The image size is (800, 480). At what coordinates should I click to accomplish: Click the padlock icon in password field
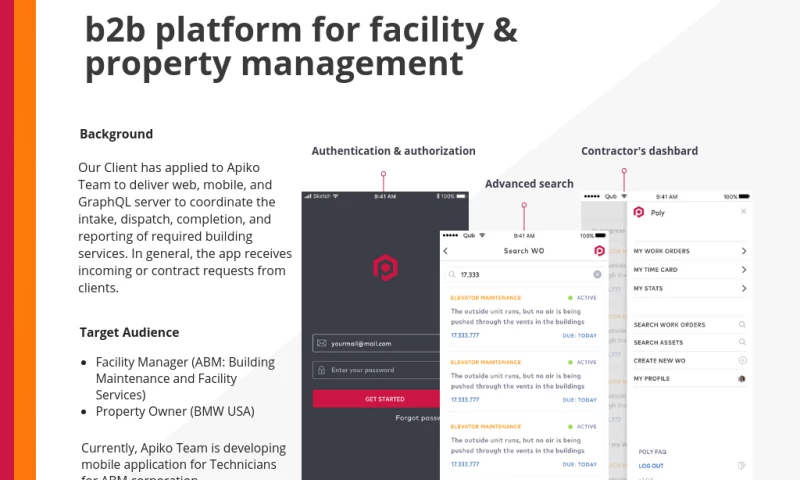click(321, 370)
